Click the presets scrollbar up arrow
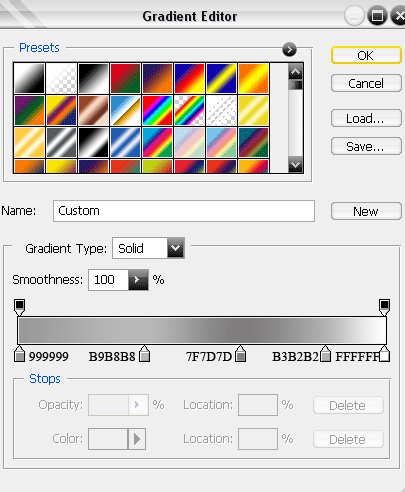This screenshot has width=405, height=492. click(x=295, y=72)
